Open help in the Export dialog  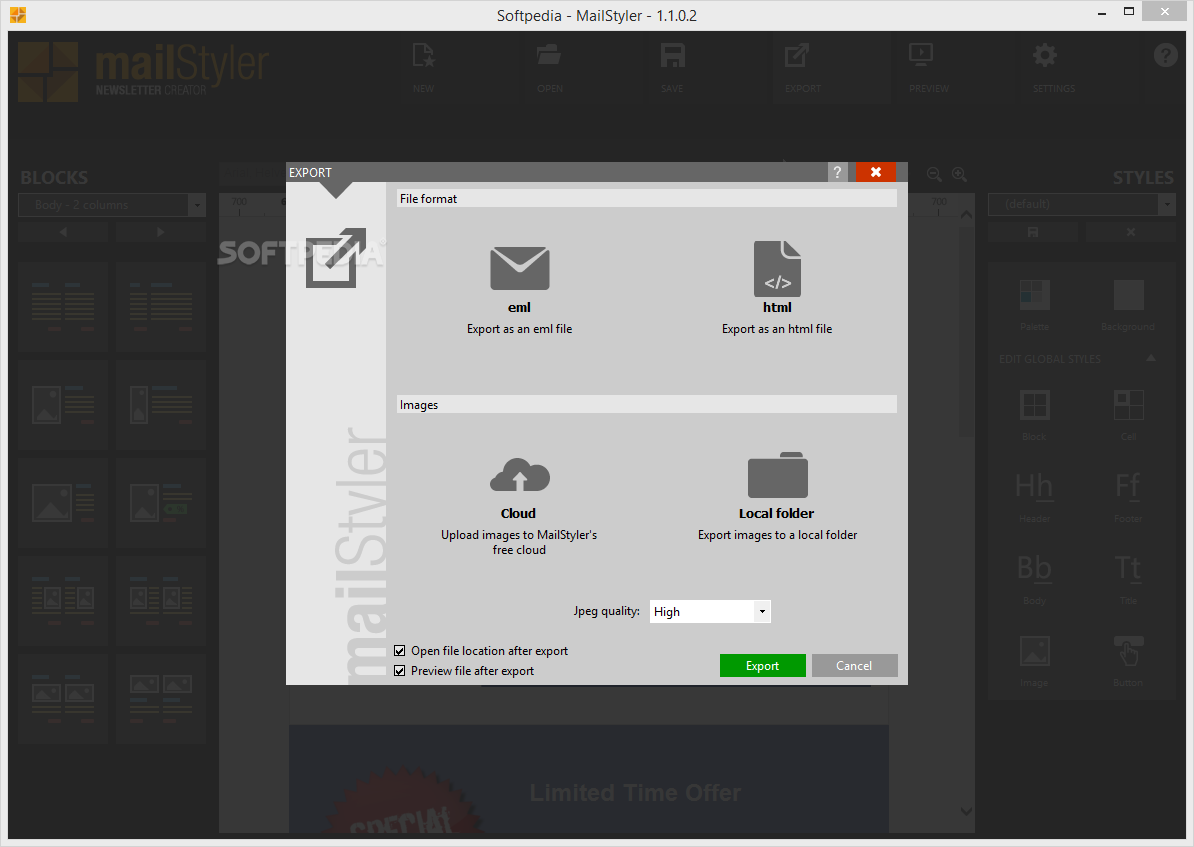[x=837, y=172]
